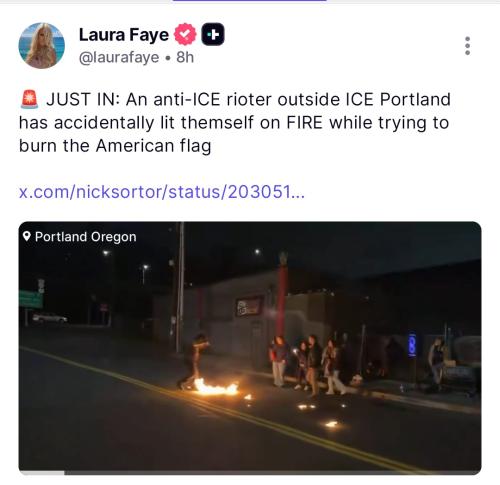Play the Portland street fire video
Viewport: 500px width, 485px height.
(250, 348)
